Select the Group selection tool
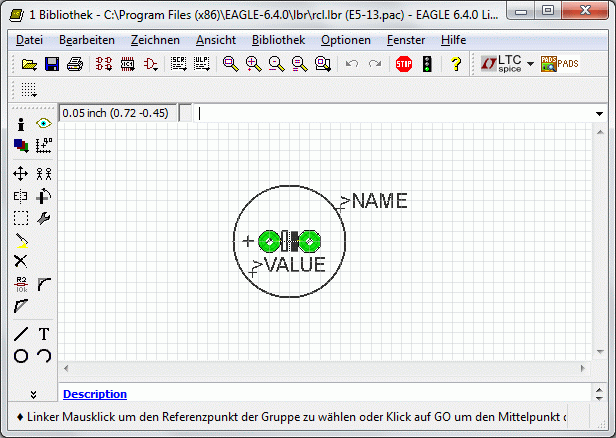The height and width of the screenshot is (438, 616). [21, 218]
